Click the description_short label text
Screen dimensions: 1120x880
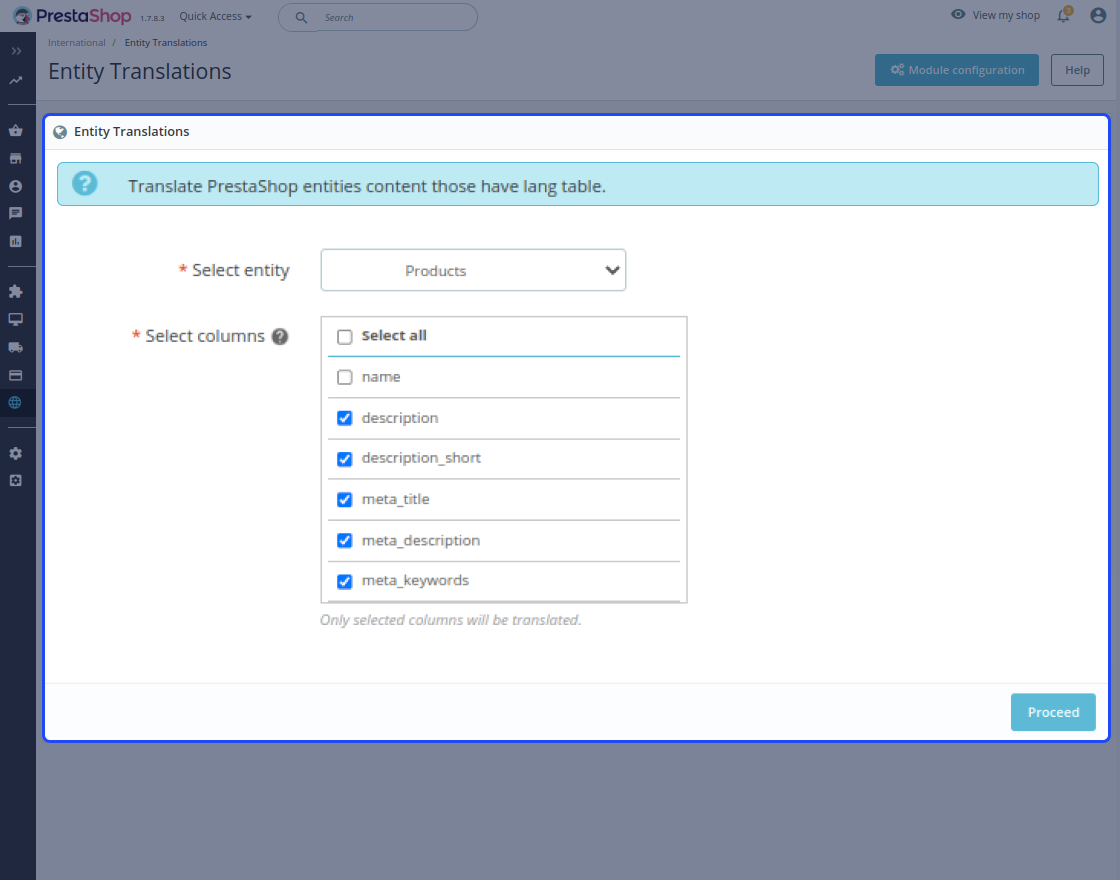[421, 458]
